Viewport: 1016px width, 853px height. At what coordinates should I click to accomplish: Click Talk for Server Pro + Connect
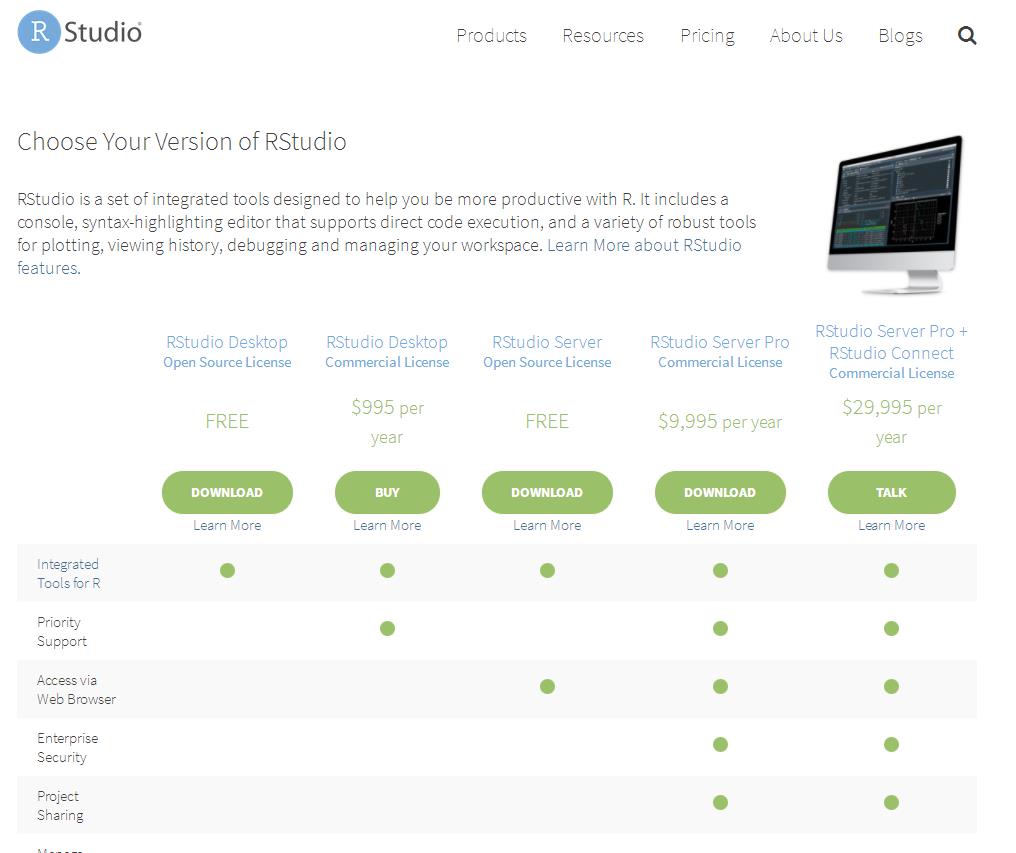coord(891,493)
